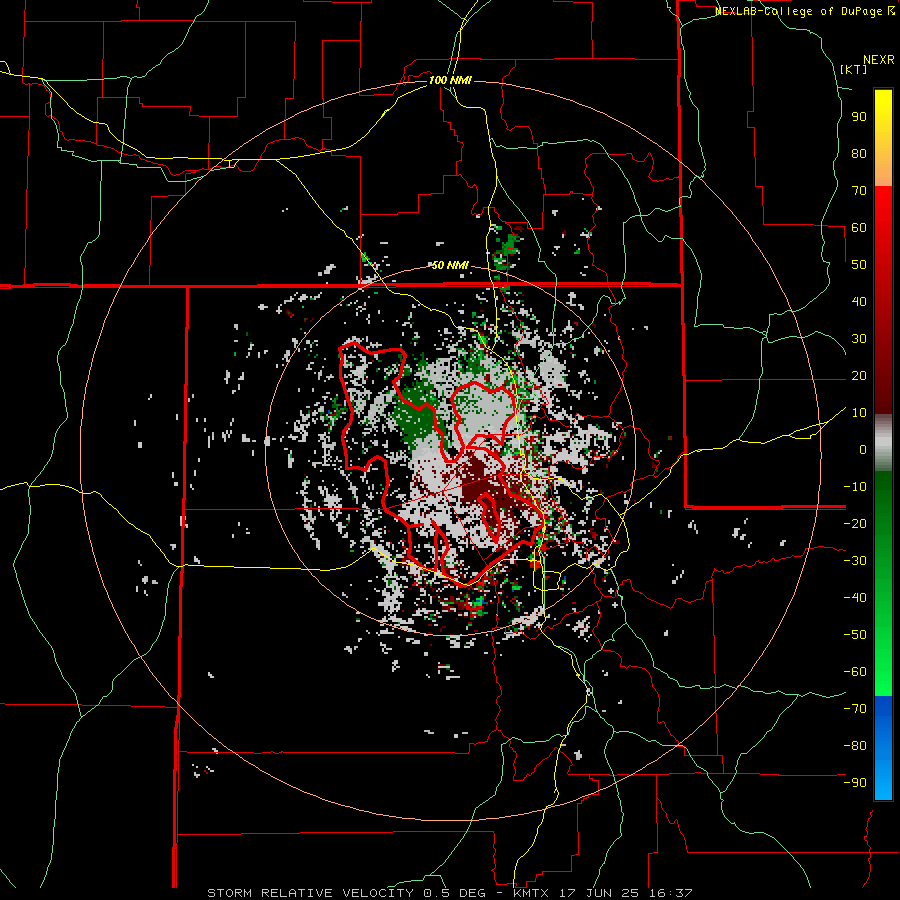The height and width of the screenshot is (900, 900).
Task: Click the "NEXR" label above the scale
Action: point(879,60)
